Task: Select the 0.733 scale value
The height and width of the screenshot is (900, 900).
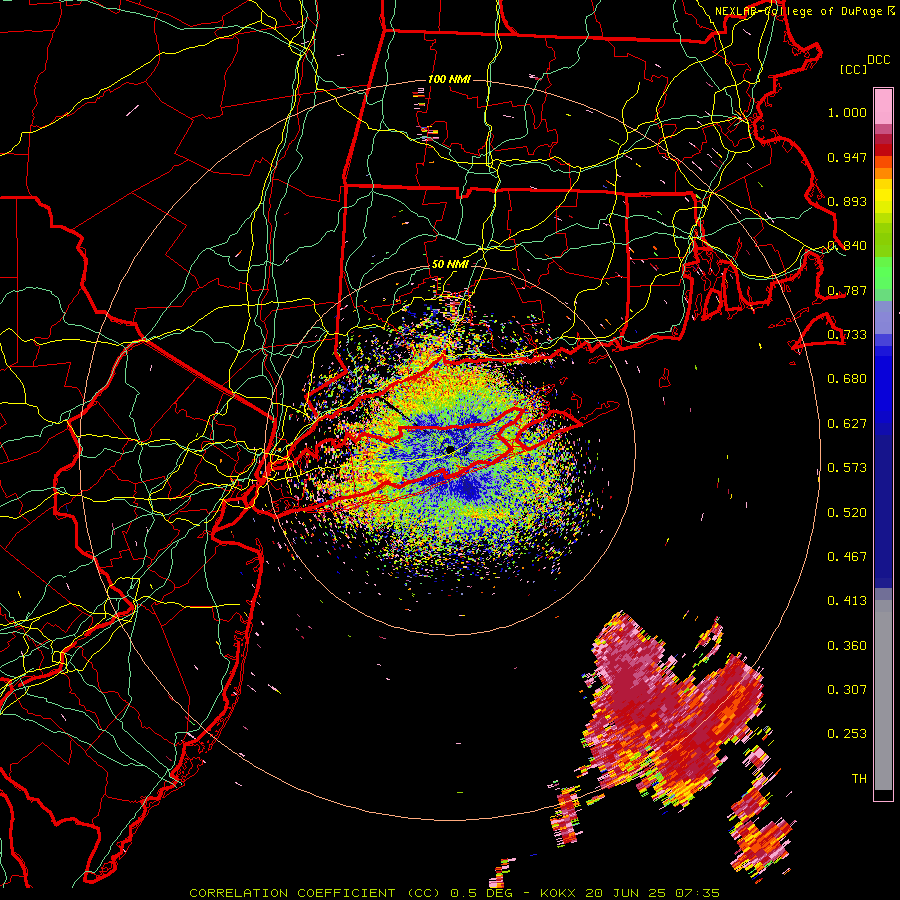Action: point(847,335)
